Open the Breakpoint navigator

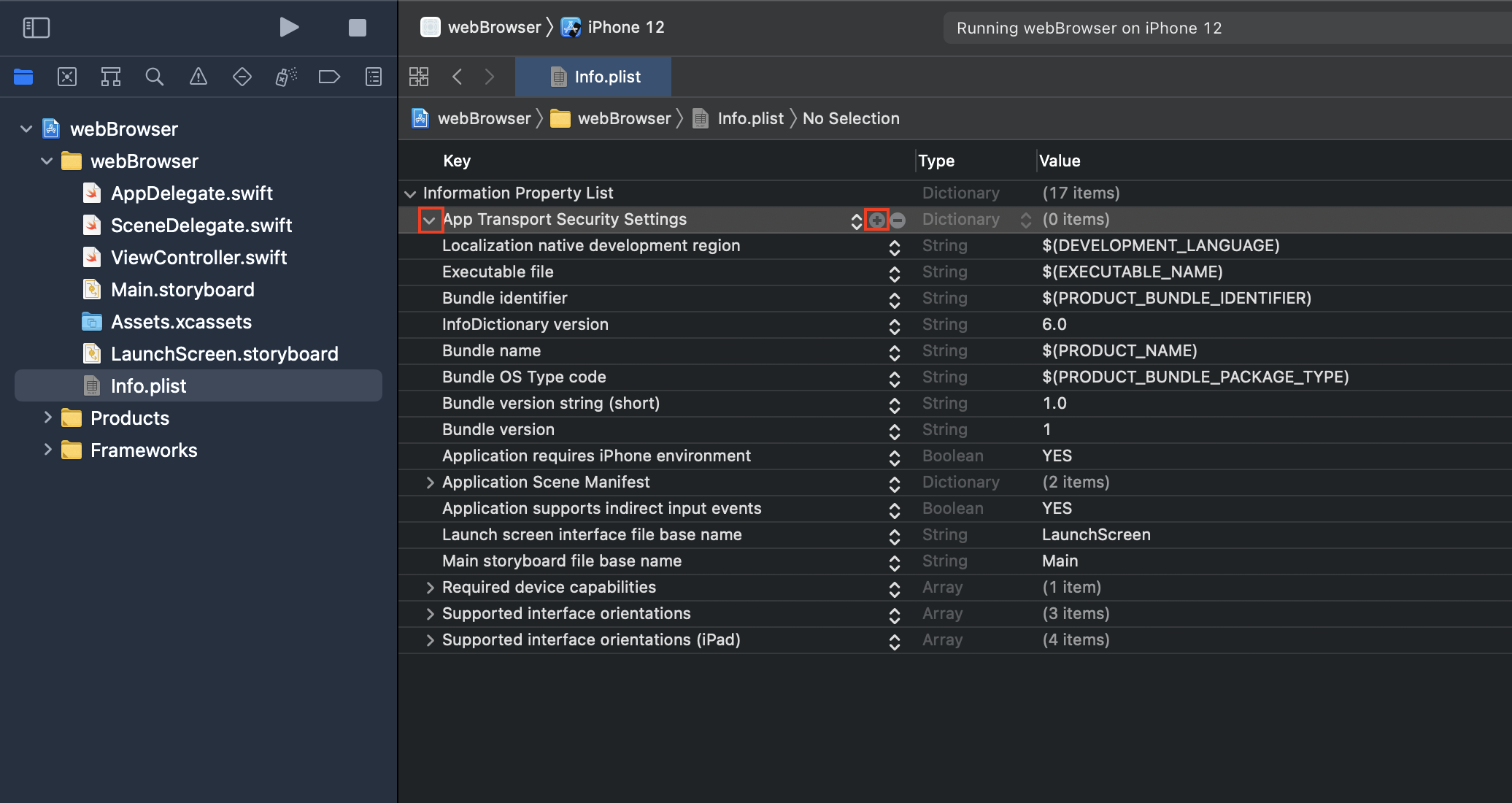[329, 77]
